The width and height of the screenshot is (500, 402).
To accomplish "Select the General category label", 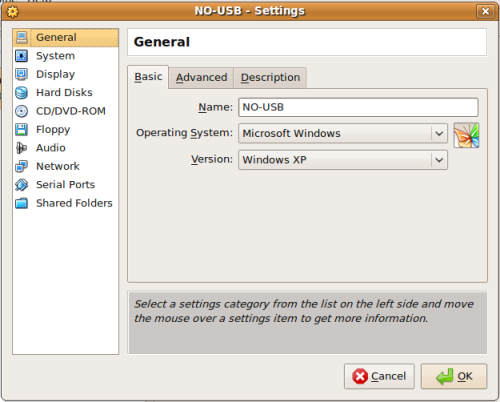I will click(x=56, y=37).
